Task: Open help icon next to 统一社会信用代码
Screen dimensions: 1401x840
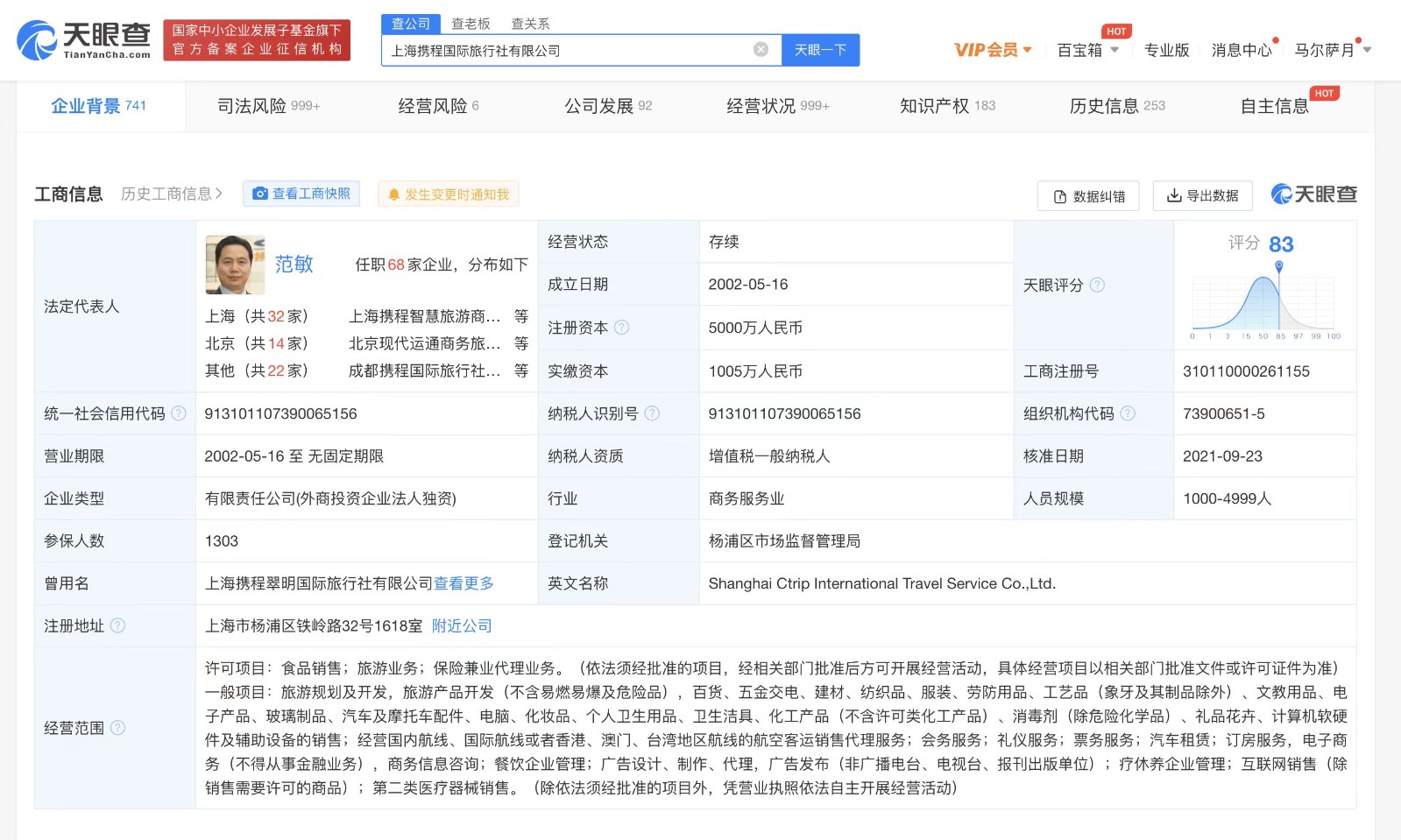Action: pos(179,413)
